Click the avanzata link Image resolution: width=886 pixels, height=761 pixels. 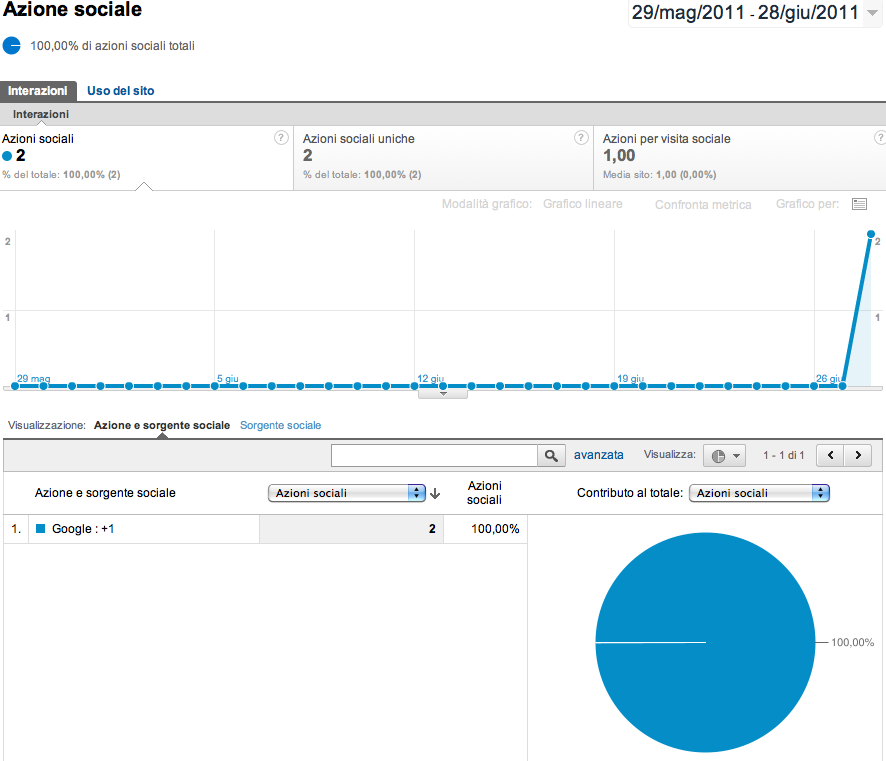coord(599,455)
